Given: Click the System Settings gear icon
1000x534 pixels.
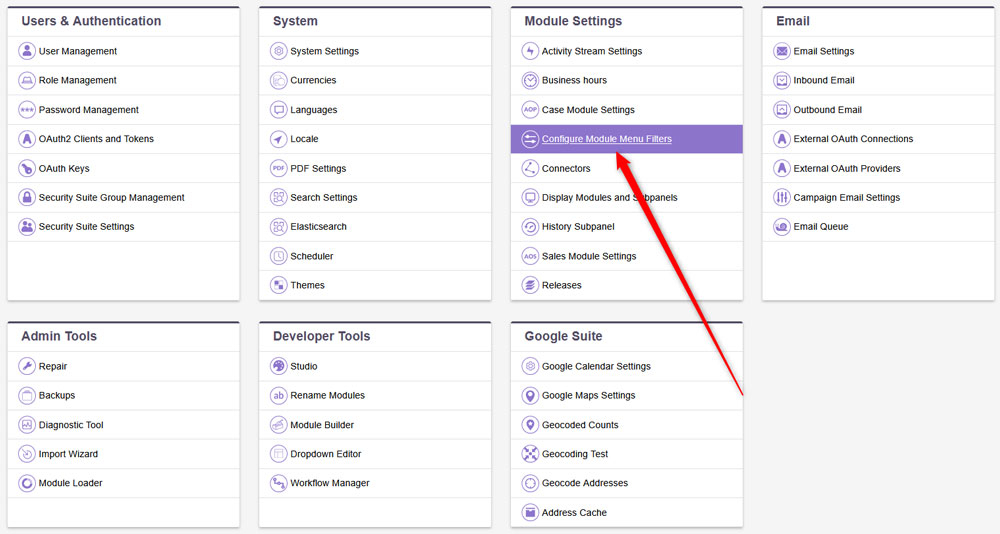Looking at the screenshot, I should click(x=279, y=51).
